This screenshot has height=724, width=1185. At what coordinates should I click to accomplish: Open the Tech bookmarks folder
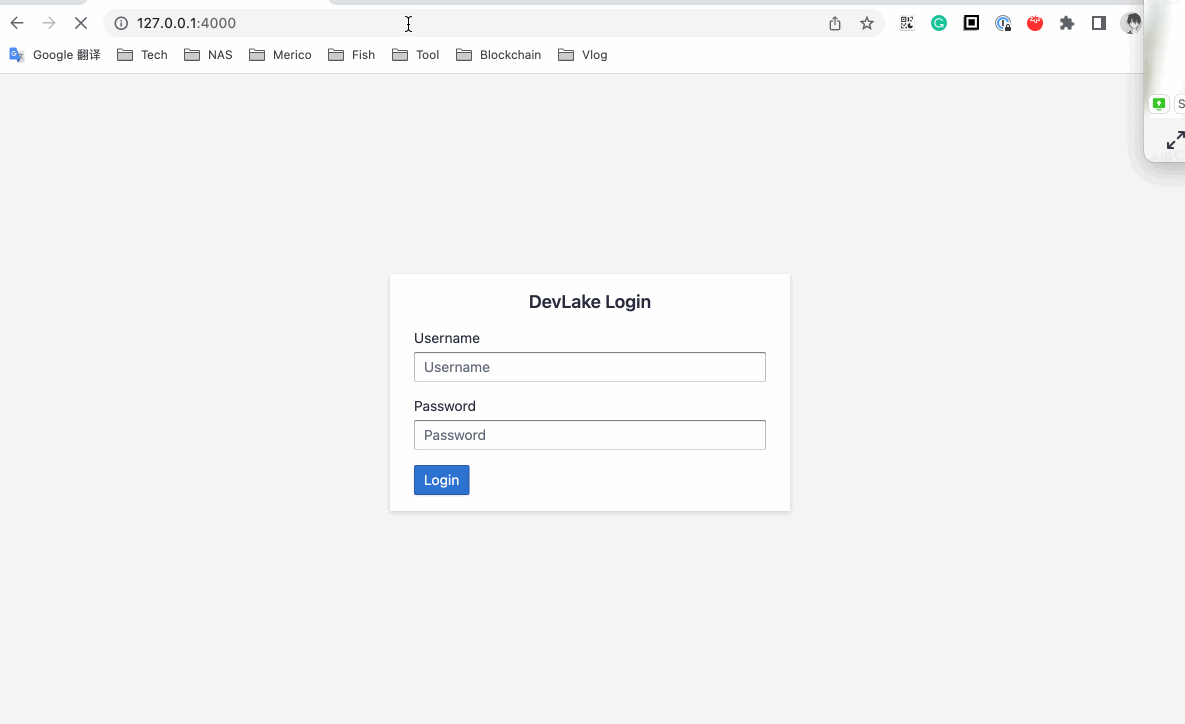[x=142, y=55]
